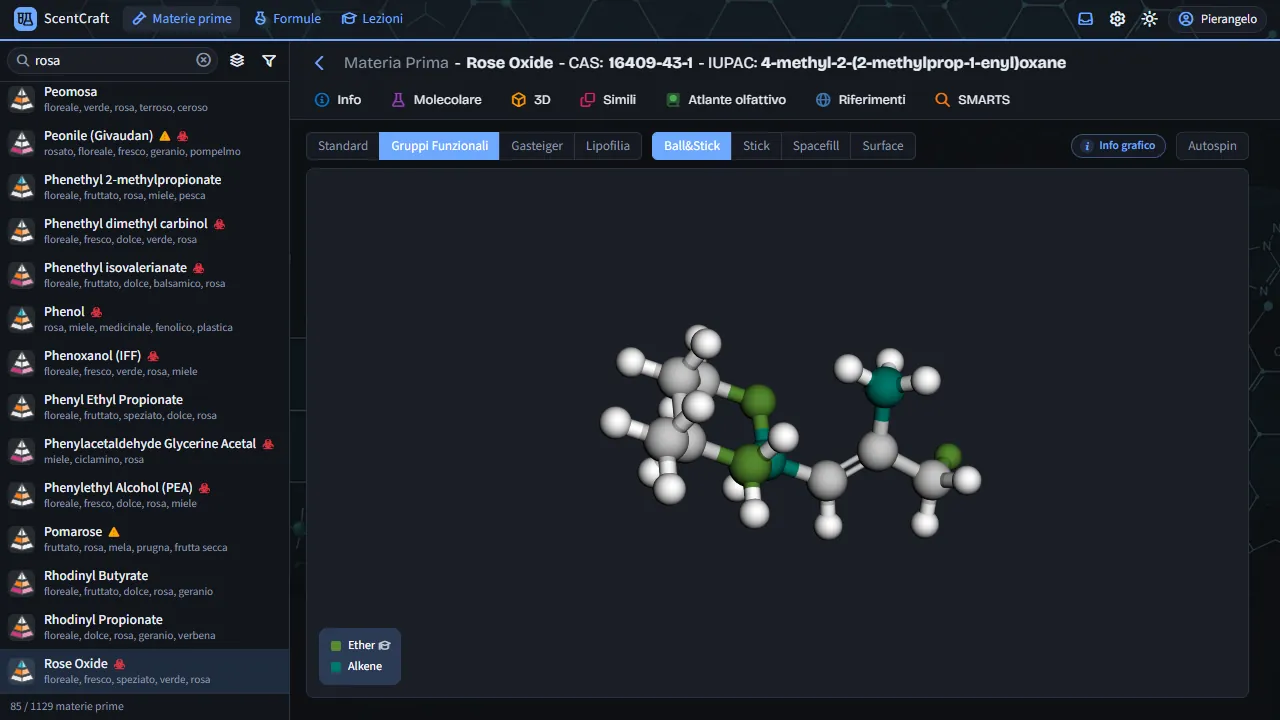Click the graduation cap icon next to Ether
This screenshot has width=1280, height=720.
[x=385, y=646]
